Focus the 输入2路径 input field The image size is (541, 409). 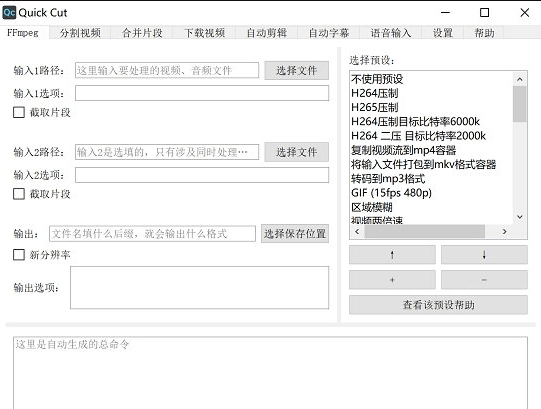tap(167, 152)
